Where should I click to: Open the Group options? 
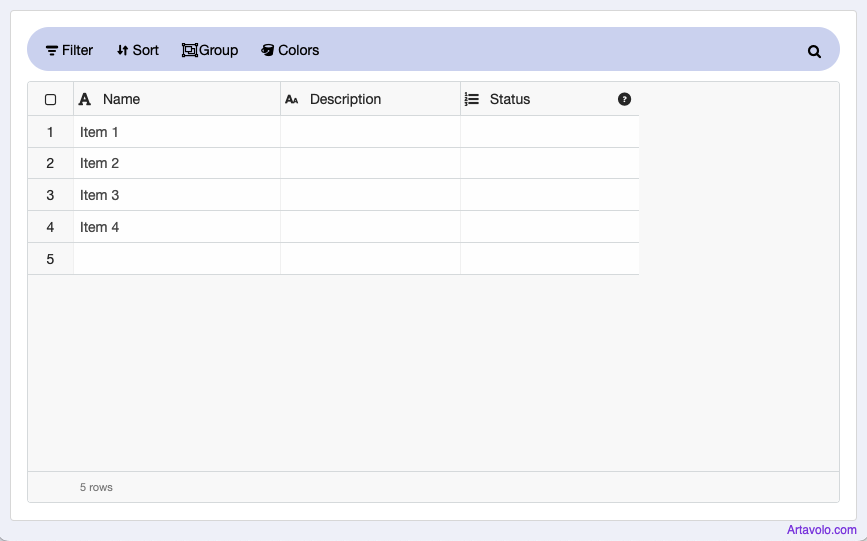click(210, 50)
